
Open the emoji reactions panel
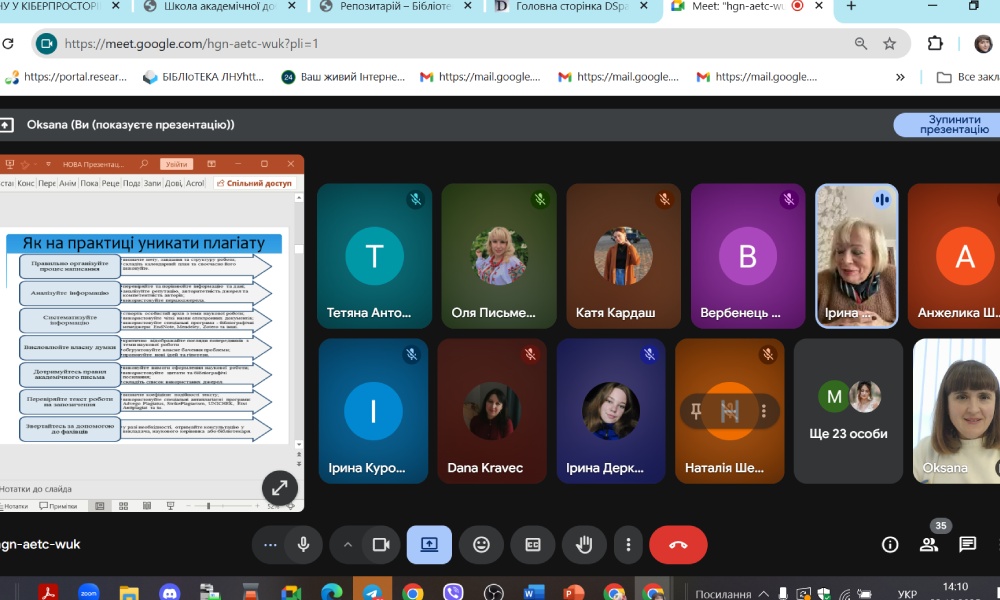pyautogui.click(x=481, y=545)
